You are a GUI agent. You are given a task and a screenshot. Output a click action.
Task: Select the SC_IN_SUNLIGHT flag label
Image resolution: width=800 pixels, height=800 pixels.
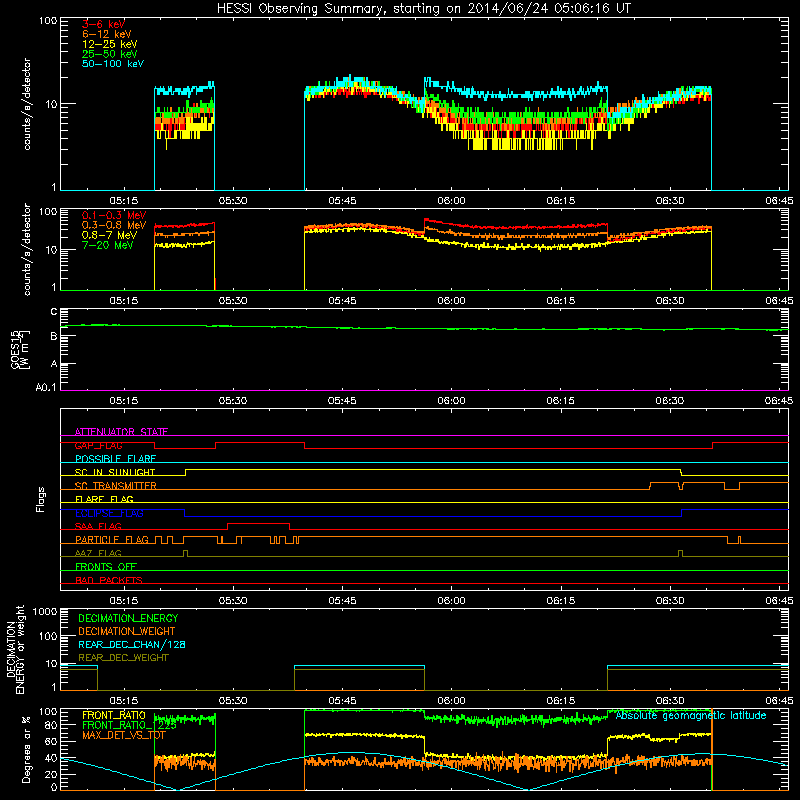(x=115, y=472)
